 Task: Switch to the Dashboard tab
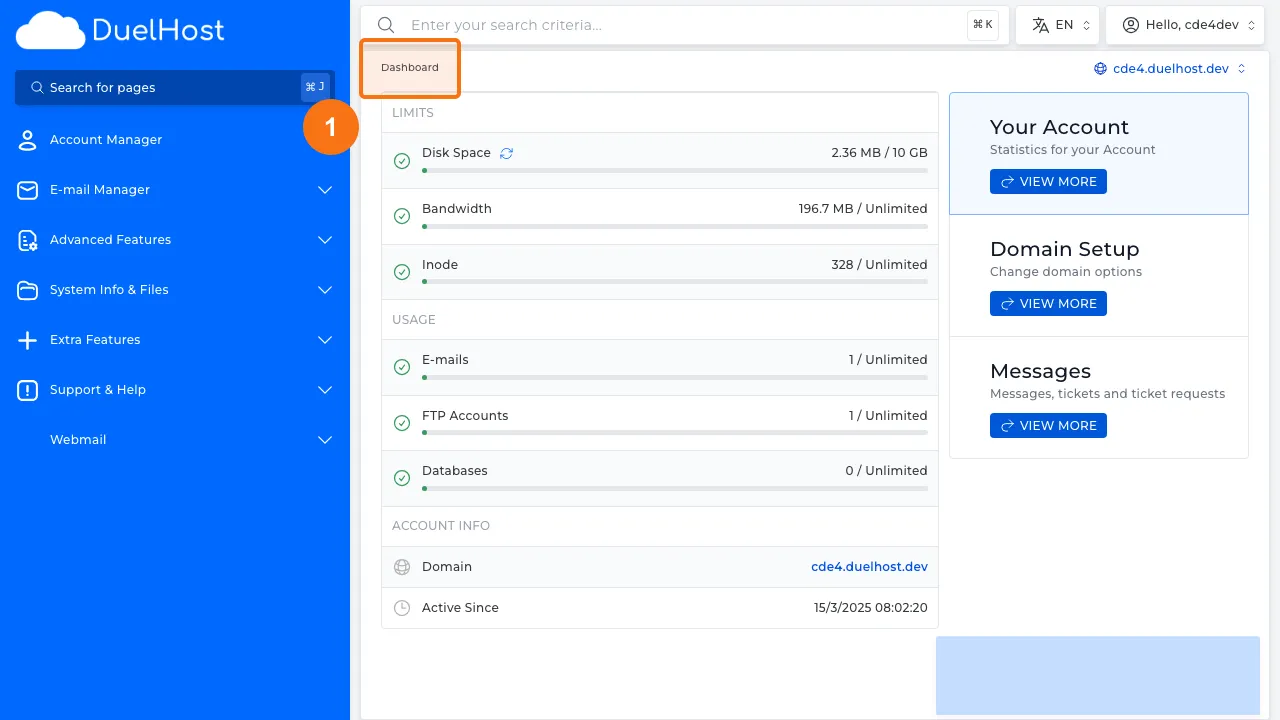[409, 67]
